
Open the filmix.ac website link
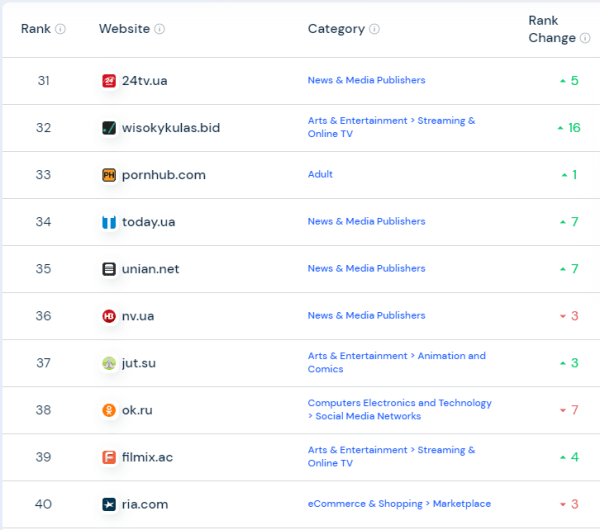click(147, 456)
